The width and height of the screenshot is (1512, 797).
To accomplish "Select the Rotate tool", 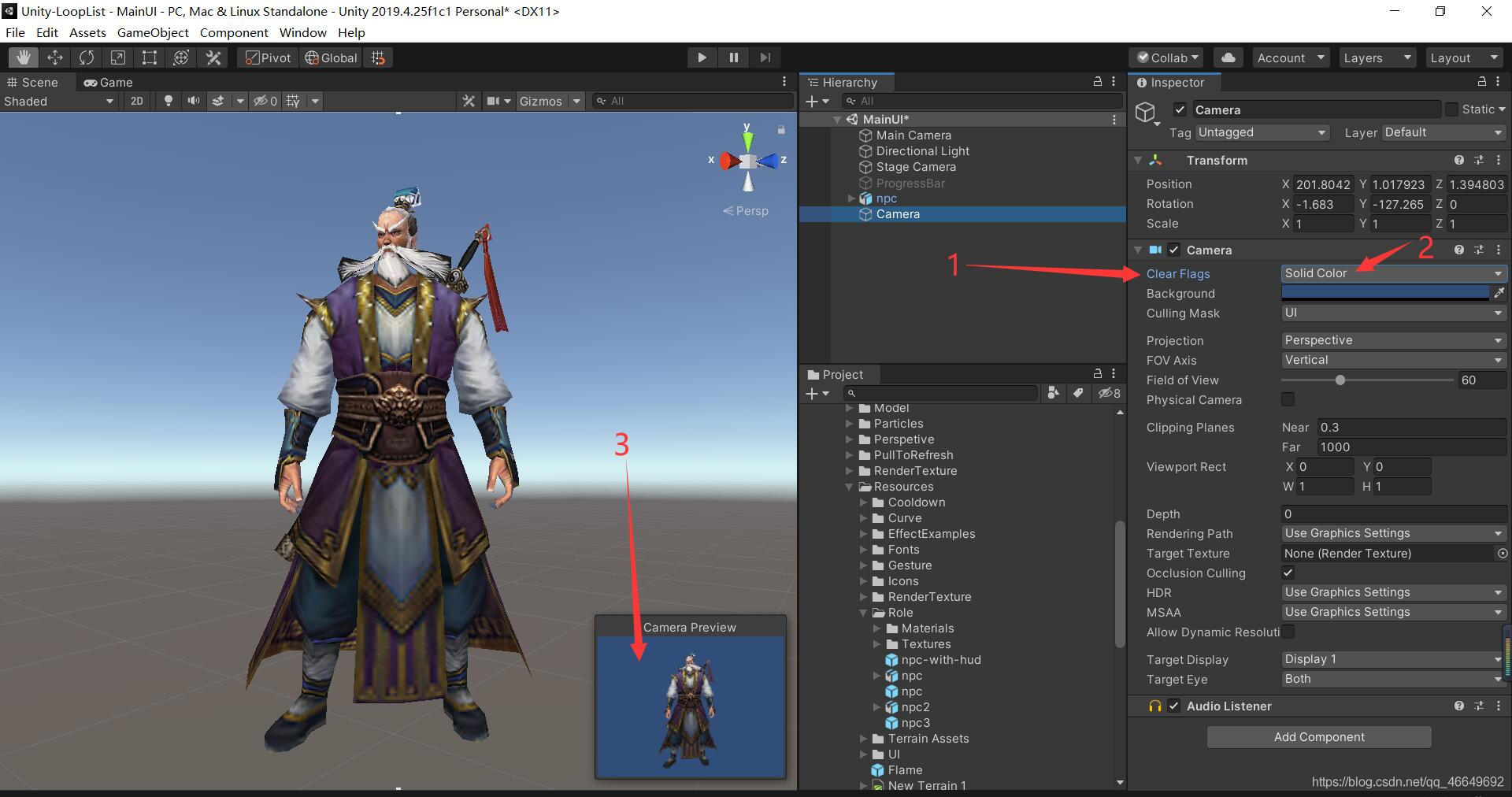I will [87, 57].
